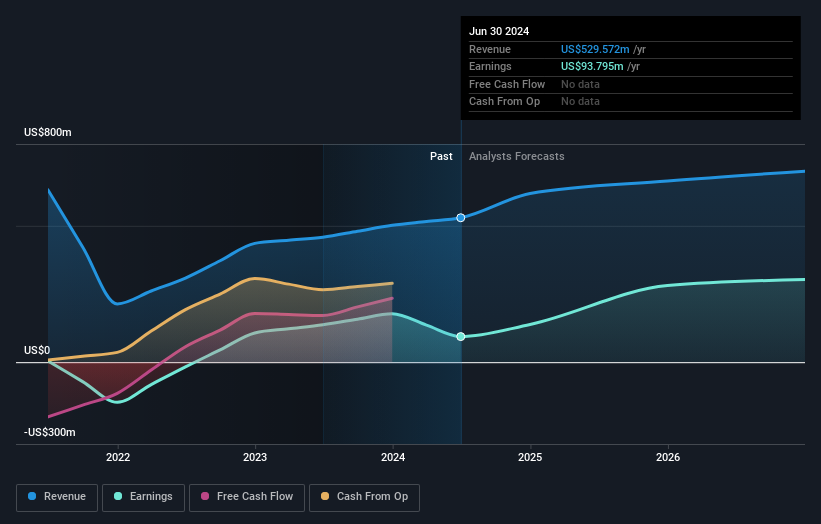Image resolution: width=821 pixels, height=524 pixels.
Task: Toggle the Free Cash Flow legend series
Action: tap(247, 497)
